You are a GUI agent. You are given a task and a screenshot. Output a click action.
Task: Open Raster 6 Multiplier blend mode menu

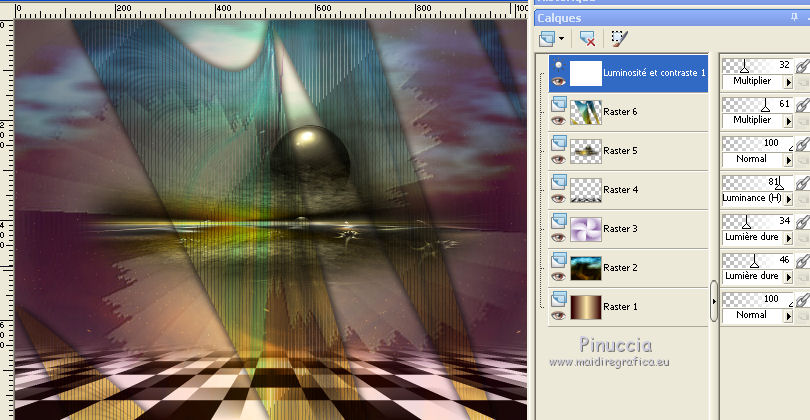[x=788, y=121]
